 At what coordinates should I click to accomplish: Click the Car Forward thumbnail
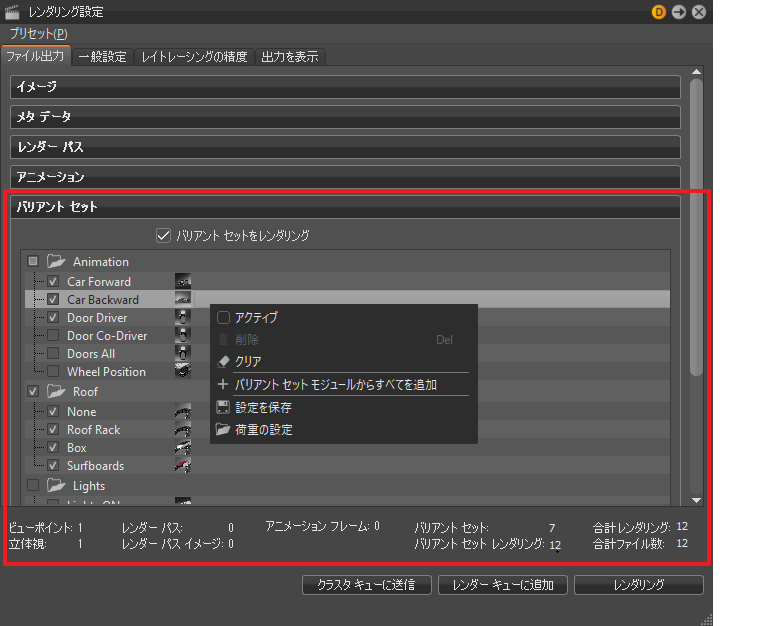(183, 281)
